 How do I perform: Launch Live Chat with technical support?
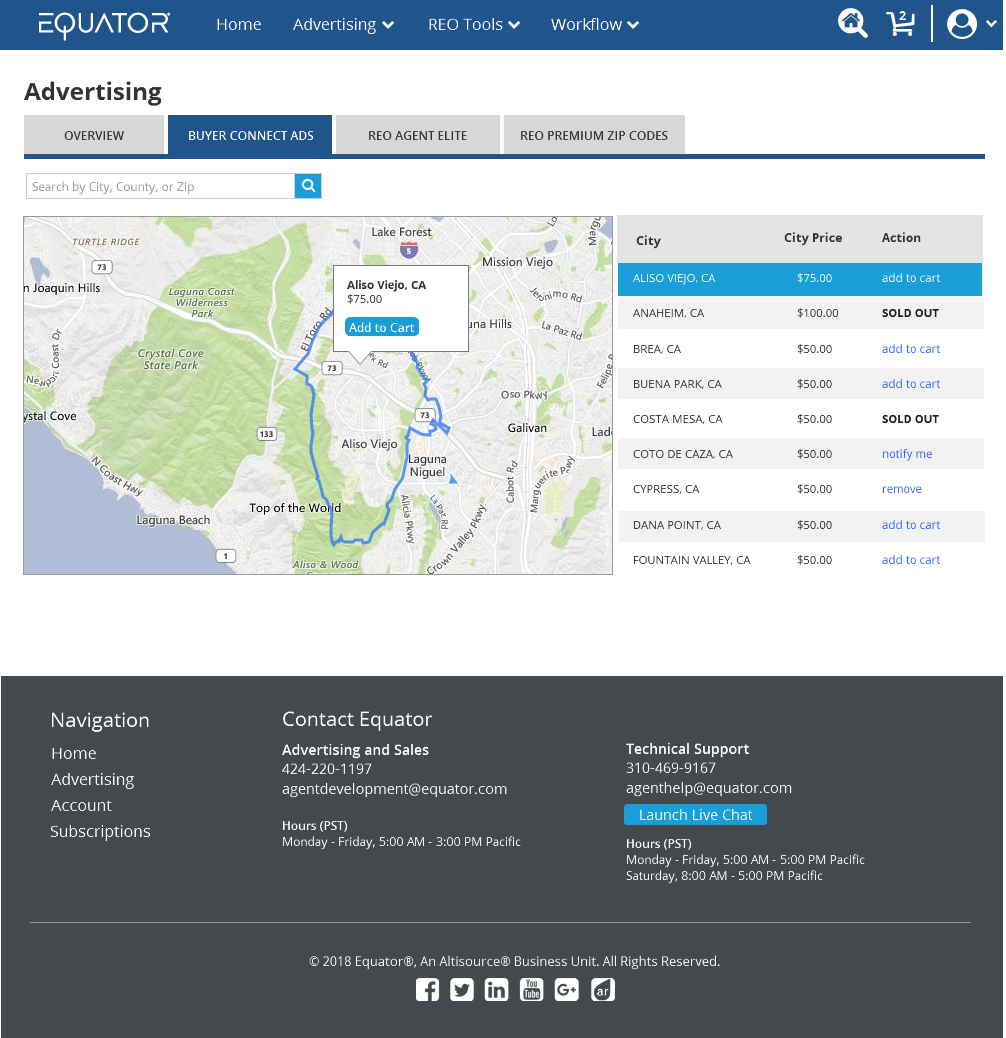point(696,815)
